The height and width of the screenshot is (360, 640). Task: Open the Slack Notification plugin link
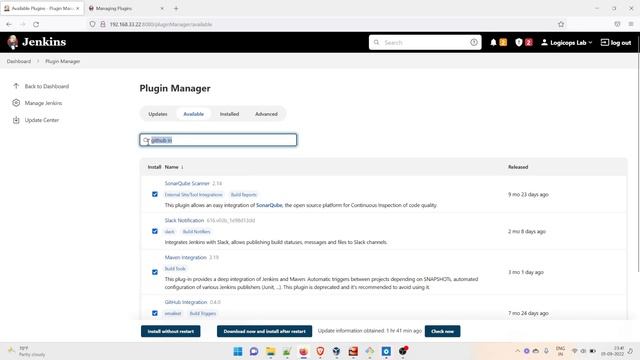tap(184, 220)
